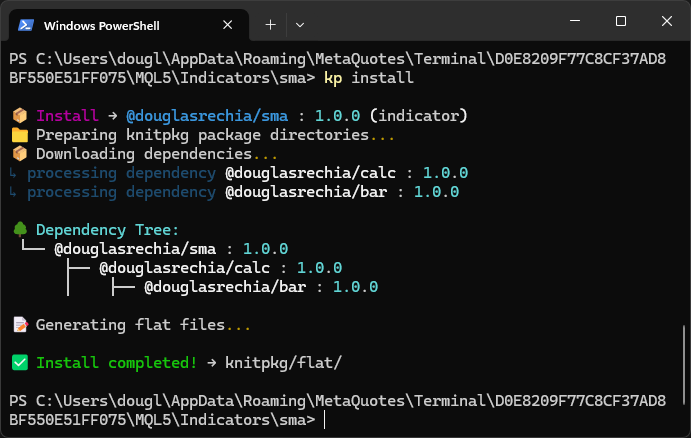Click the folder emoji beside Preparing knitpkg
The image size is (691, 438).
18,135
